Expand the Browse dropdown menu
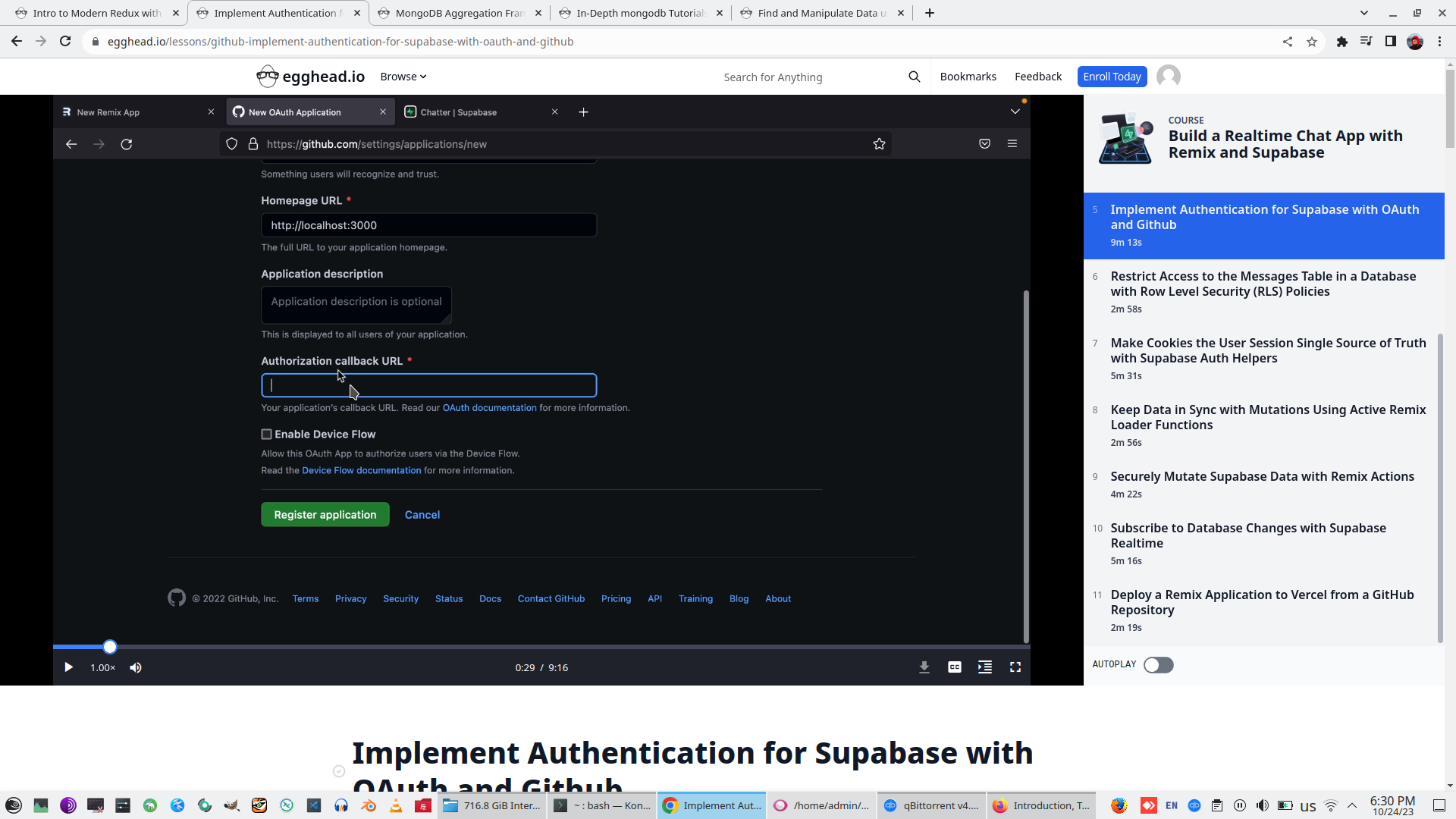1456x819 pixels. 403,77
